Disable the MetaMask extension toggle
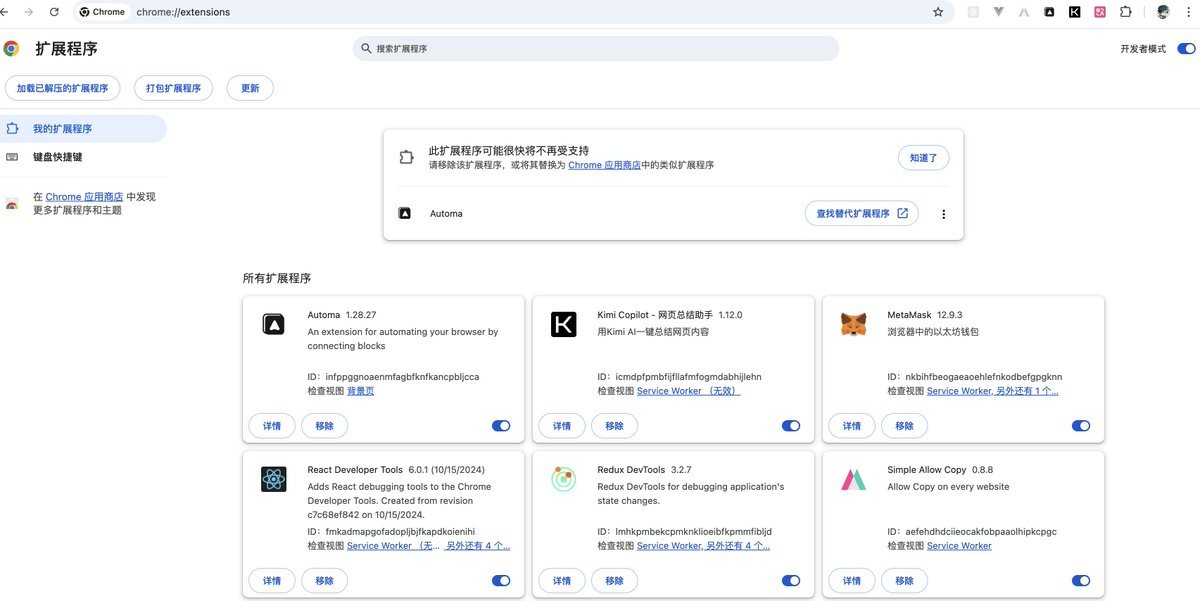The image size is (1200, 601). pos(1081,426)
